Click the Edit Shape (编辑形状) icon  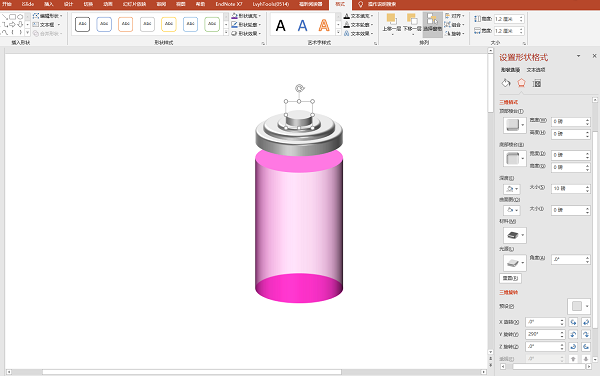coord(36,16)
